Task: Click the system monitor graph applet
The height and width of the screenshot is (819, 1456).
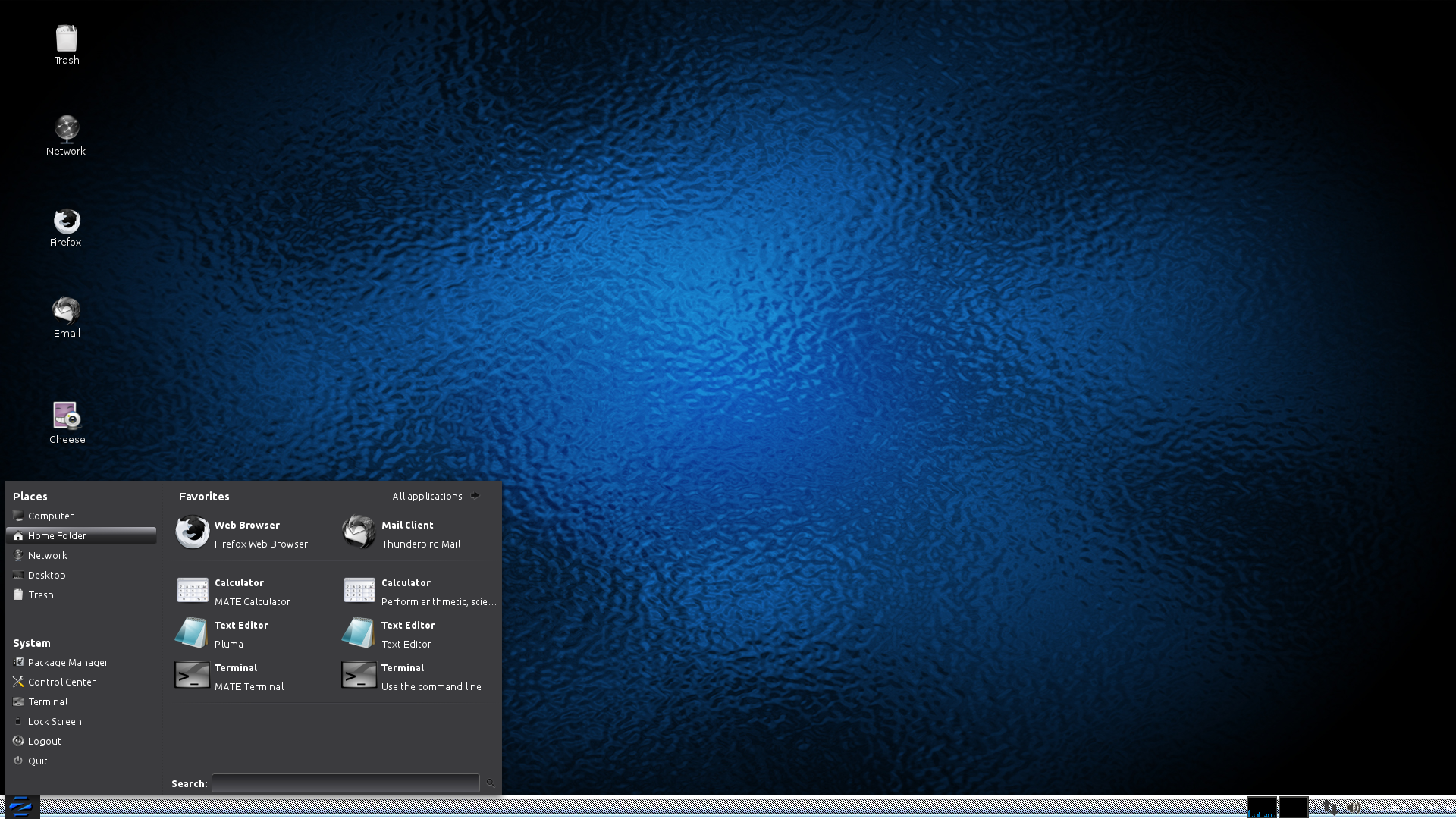Action: [x=1262, y=808]
